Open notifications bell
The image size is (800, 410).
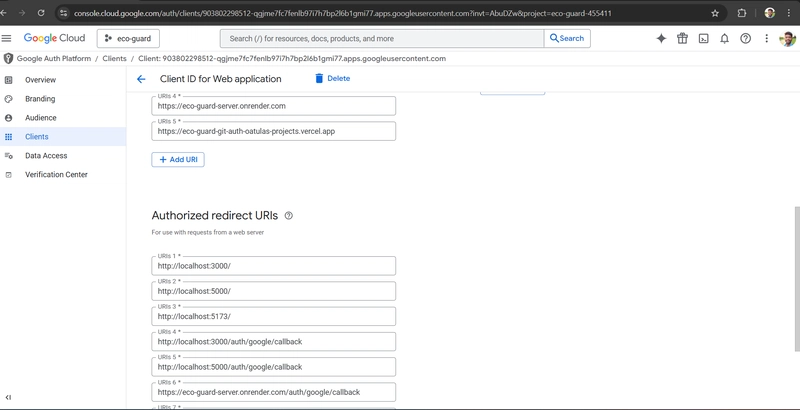724,38
